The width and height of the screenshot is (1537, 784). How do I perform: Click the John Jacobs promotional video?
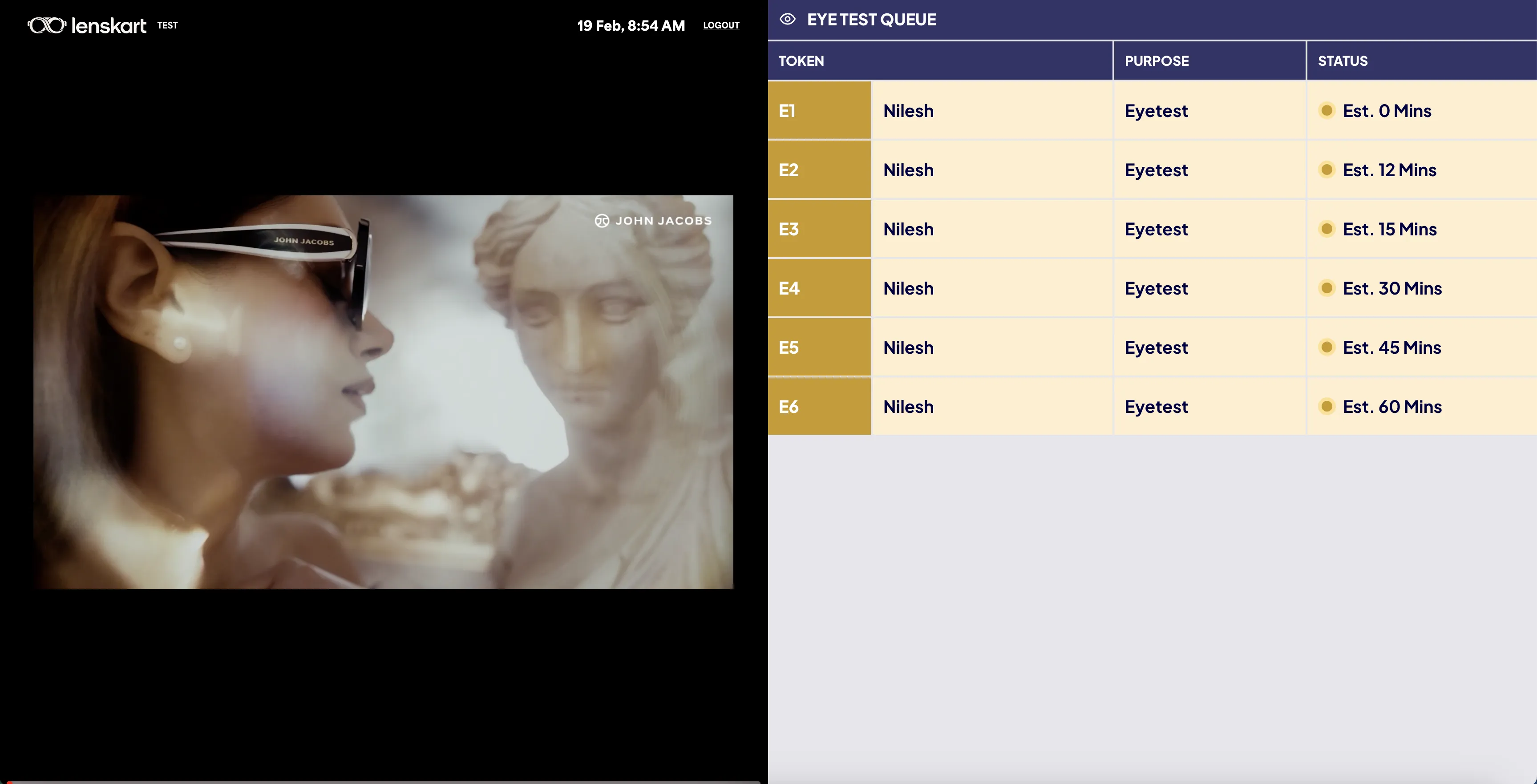click(384, 392)
